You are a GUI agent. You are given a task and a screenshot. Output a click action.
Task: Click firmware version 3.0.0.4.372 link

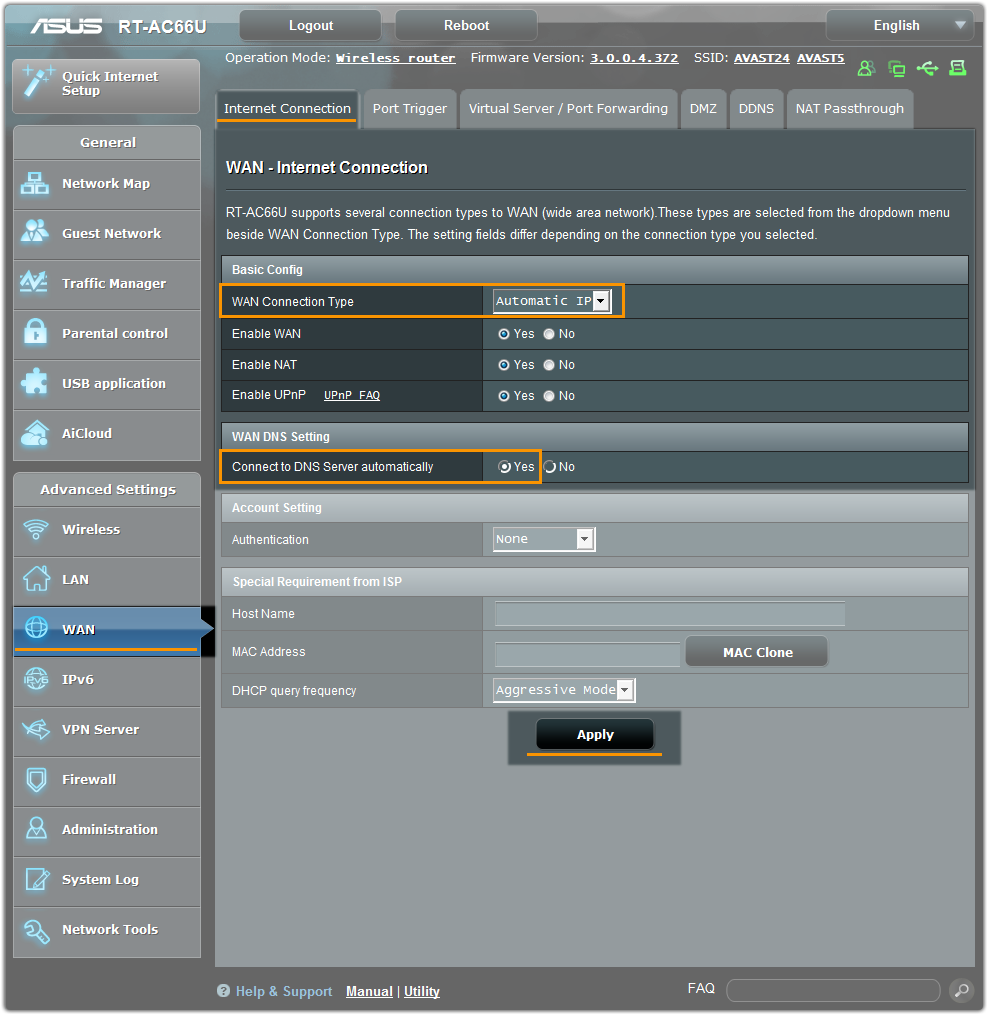[634, 58]
